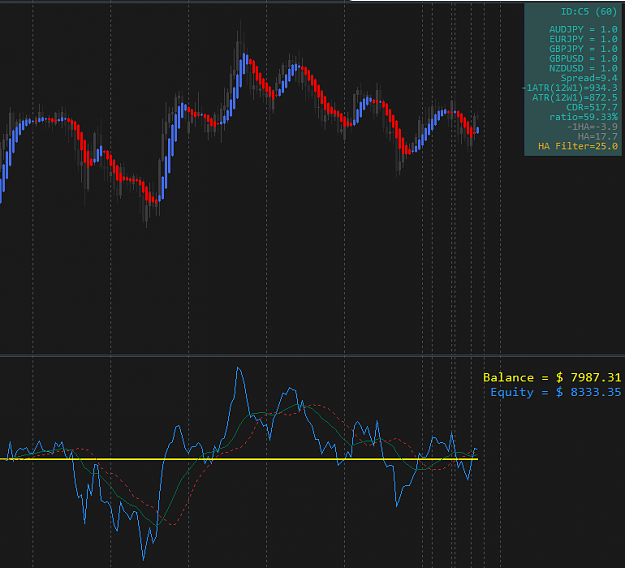Select the GBPUSD = 1.0 entry
This screenshot has width=625, height=568.
[583, 59]
